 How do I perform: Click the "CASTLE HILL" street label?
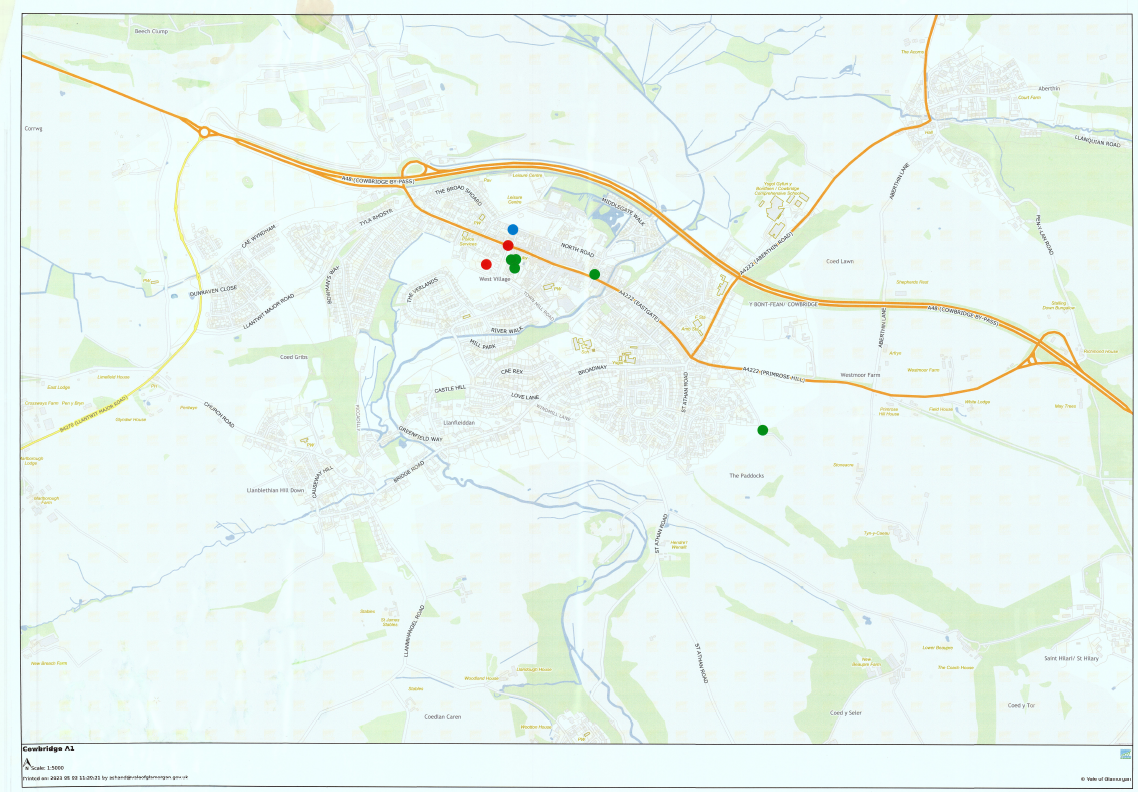(x=450, y=390)
